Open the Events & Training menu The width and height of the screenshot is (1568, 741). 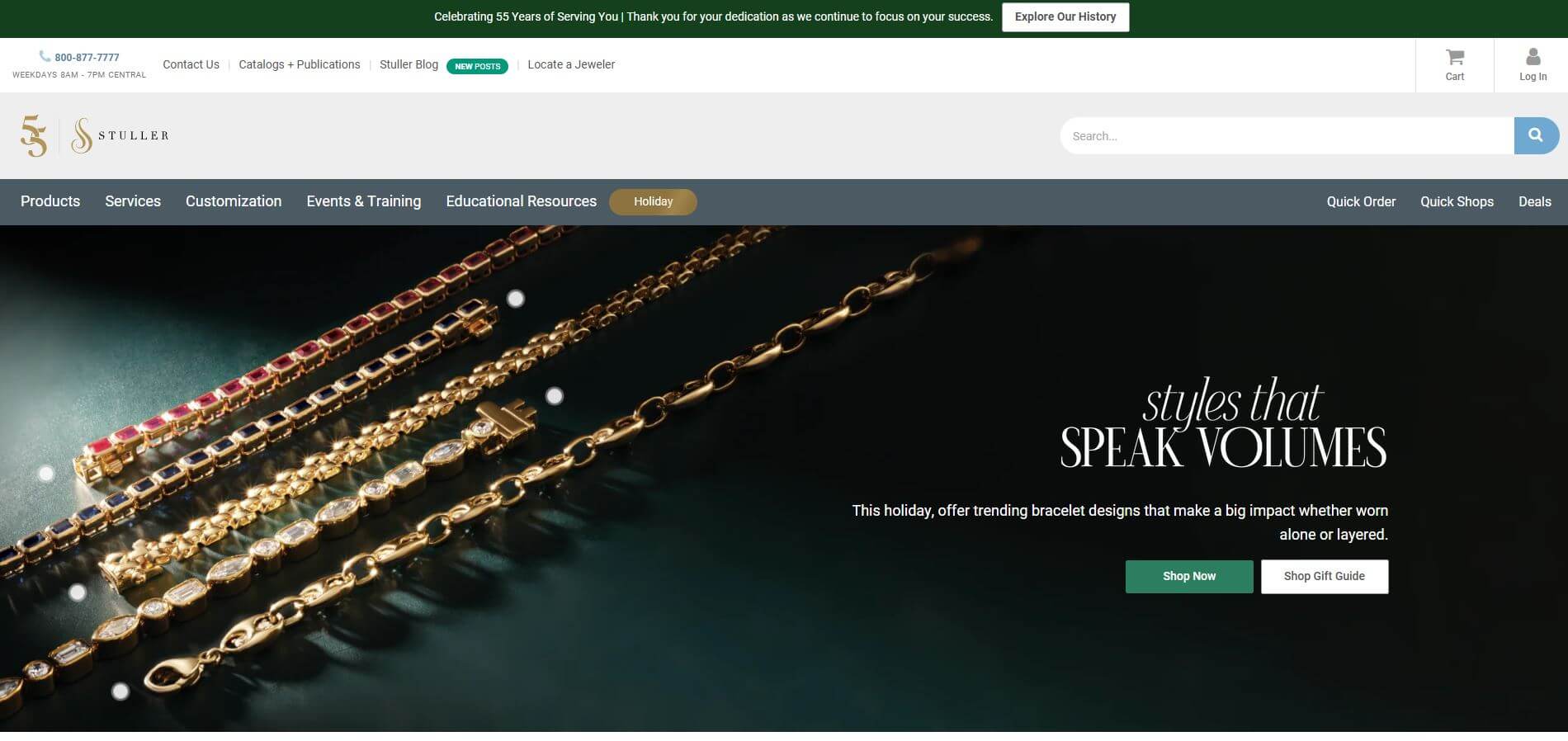364,201
